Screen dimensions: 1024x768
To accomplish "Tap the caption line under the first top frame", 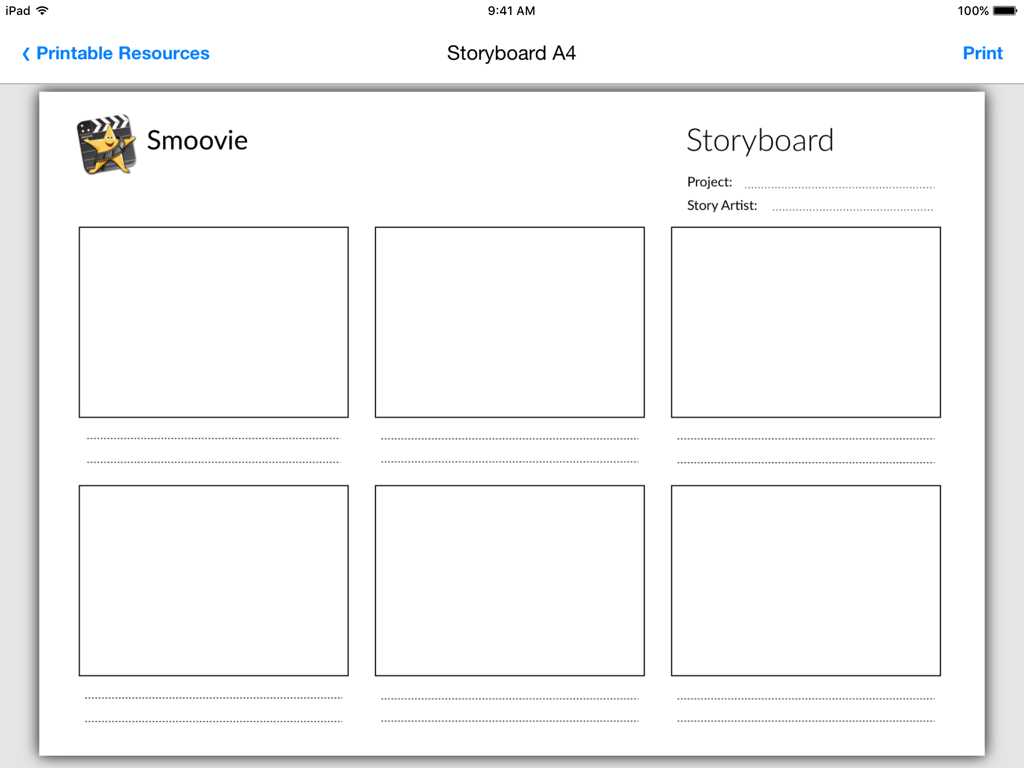I will click(x=213, y=437).
